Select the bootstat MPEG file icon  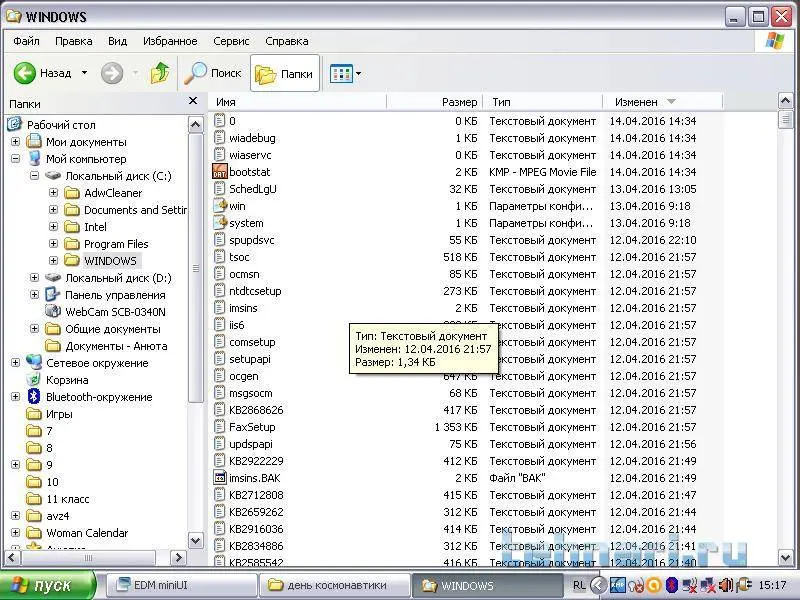[221, 172]
